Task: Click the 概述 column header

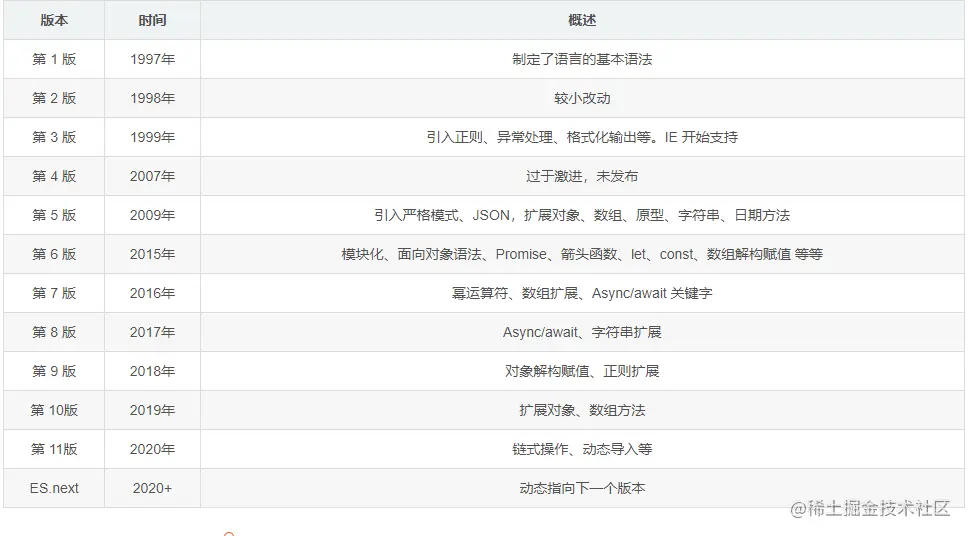Action: click(x=582, y=20)
